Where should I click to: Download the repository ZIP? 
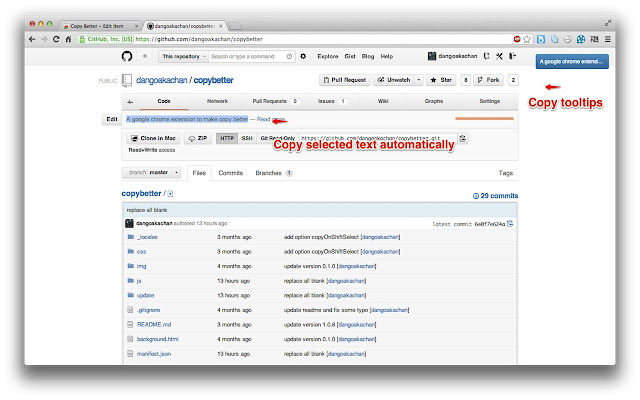pyautogui.click(x=198, y=138)
